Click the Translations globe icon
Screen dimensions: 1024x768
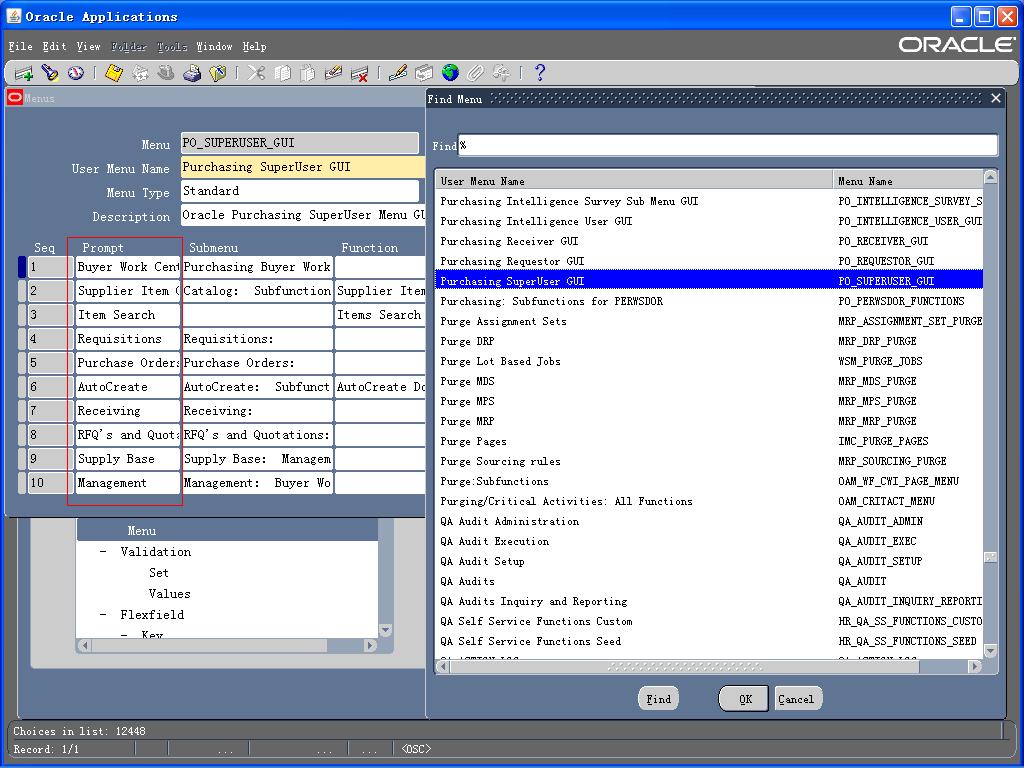[x=450, y=73]
